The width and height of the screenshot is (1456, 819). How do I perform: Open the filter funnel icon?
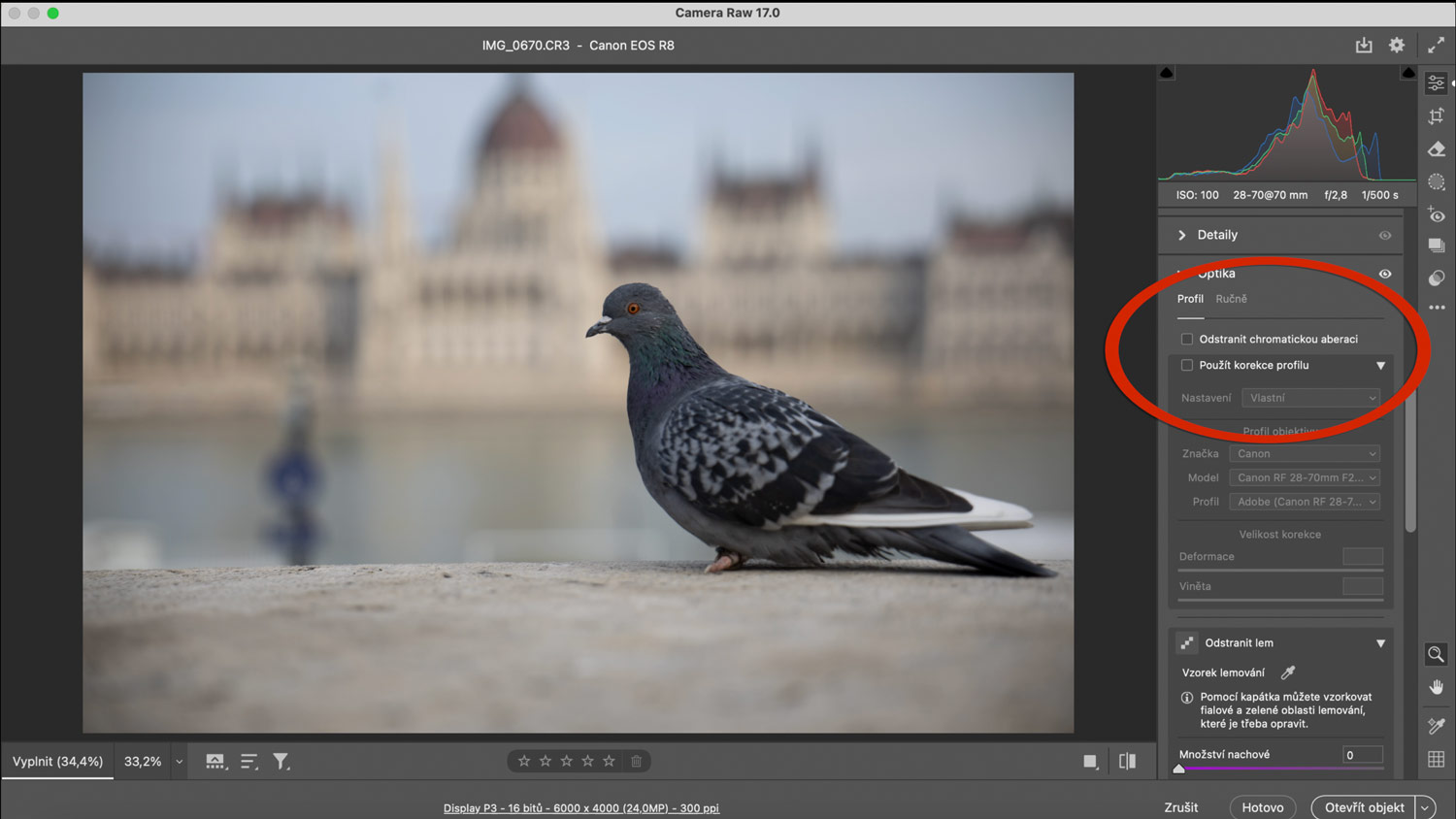tap(281, 762)
